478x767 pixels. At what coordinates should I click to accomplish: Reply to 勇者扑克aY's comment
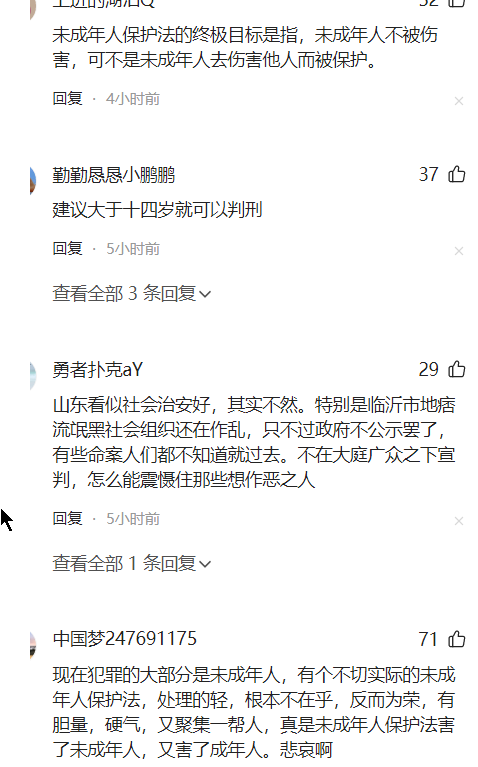tap(68, 519)
